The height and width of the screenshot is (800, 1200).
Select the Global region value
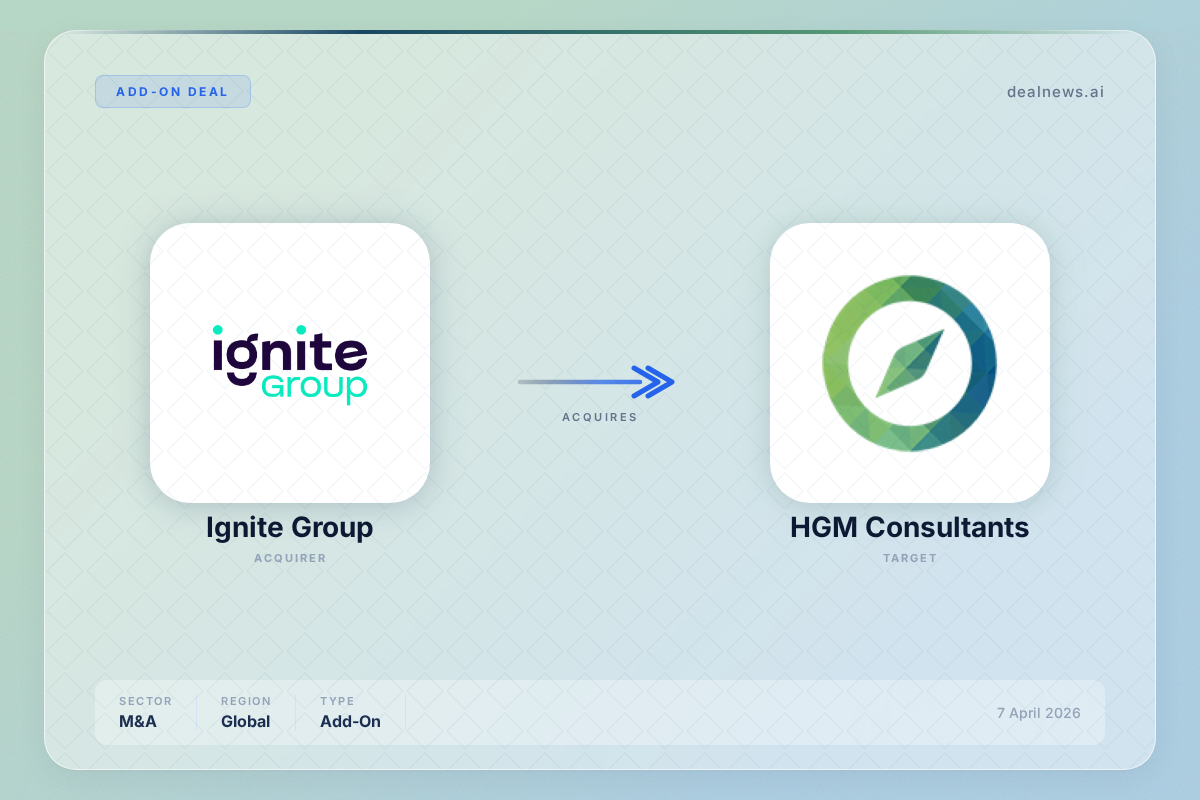click(x=245, y=721)
